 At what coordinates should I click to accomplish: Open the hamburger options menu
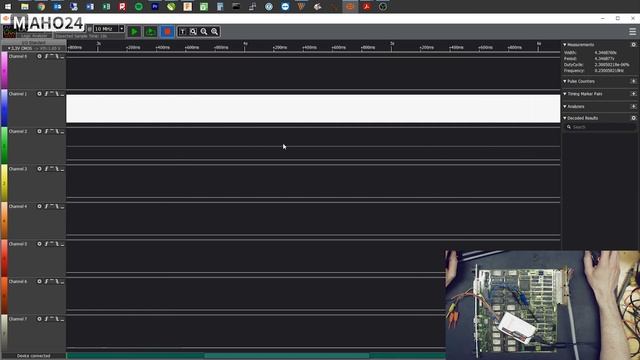pos(632,31)
